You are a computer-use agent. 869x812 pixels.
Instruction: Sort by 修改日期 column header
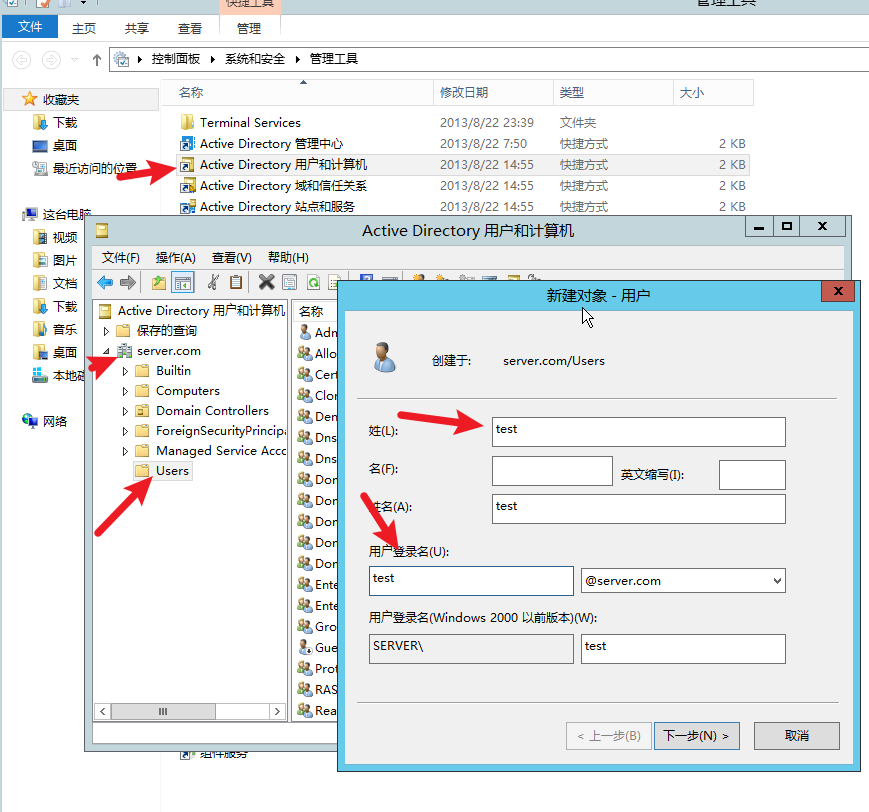click(x=493, y=93)
